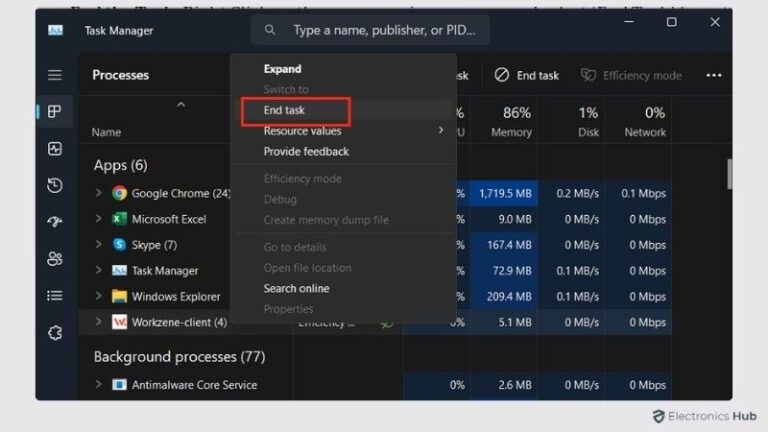768x432 pixels.
Task: Expand the Task Manager process group
Action: click(98, 270)
